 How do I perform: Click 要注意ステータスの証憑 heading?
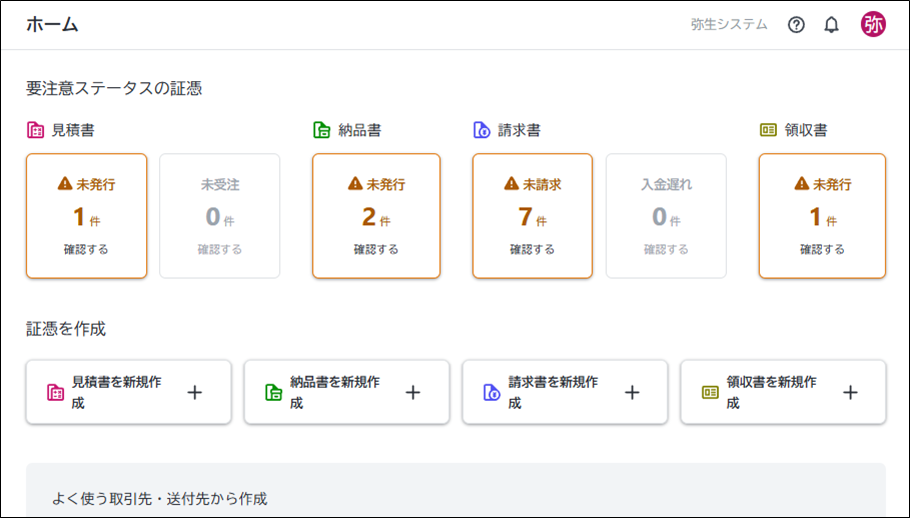tap(114, 88)
